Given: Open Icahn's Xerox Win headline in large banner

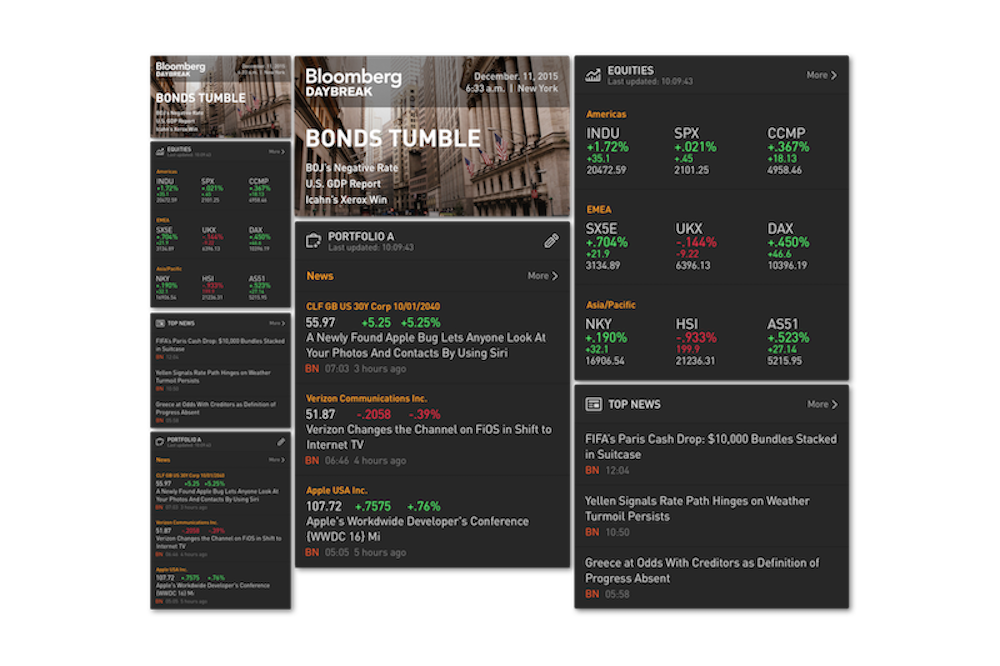Looking at the screenshot, I should coord(346,200).
